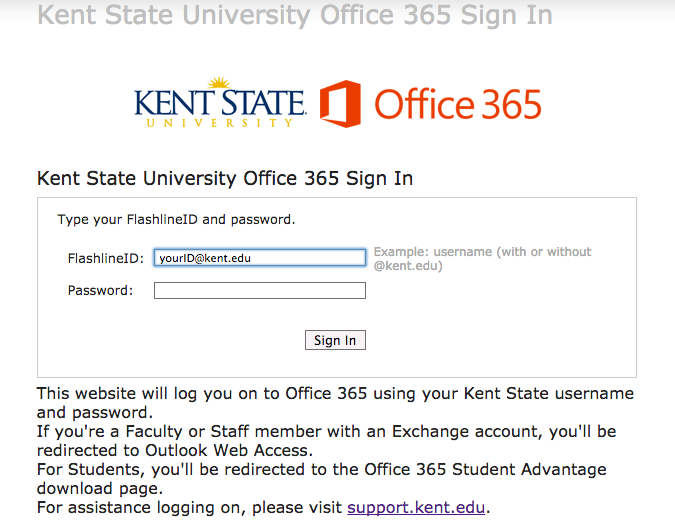This screenshot has width=675, height=528.
Task: Focus the FlashlineID input field
Action: tap(260, 258)
